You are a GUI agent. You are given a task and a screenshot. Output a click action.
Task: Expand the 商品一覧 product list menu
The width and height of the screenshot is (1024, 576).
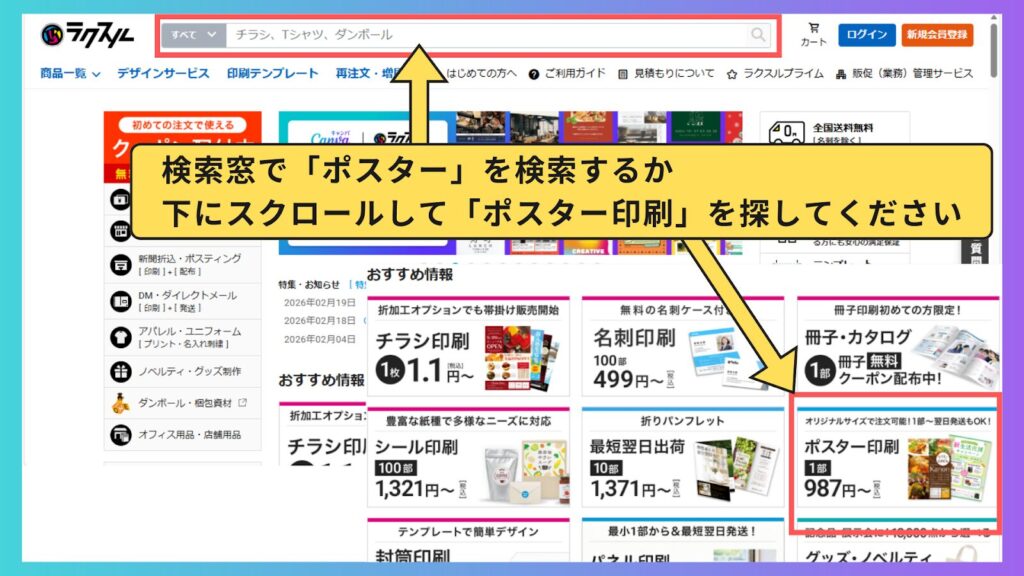point(70,73)
